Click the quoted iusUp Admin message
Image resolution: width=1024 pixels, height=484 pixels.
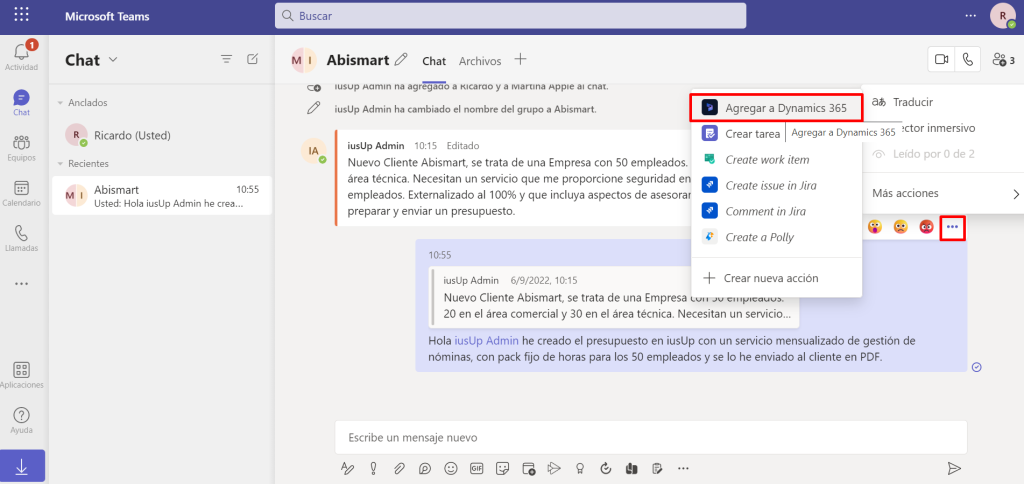(x=614, y=297)
